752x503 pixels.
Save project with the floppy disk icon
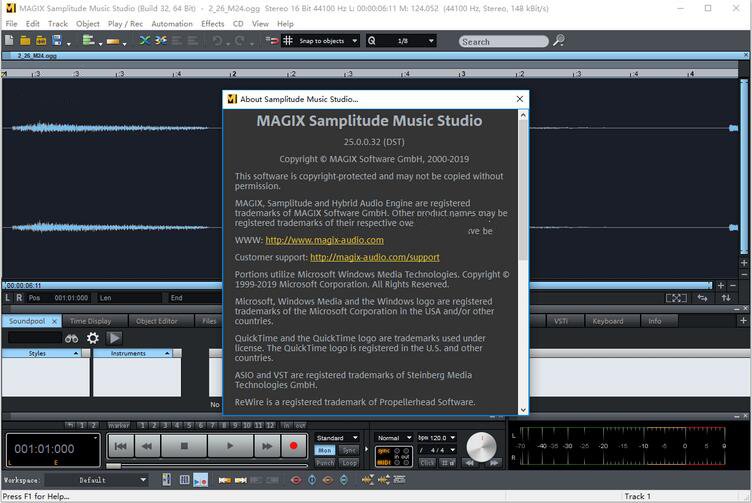click(57, 41)
